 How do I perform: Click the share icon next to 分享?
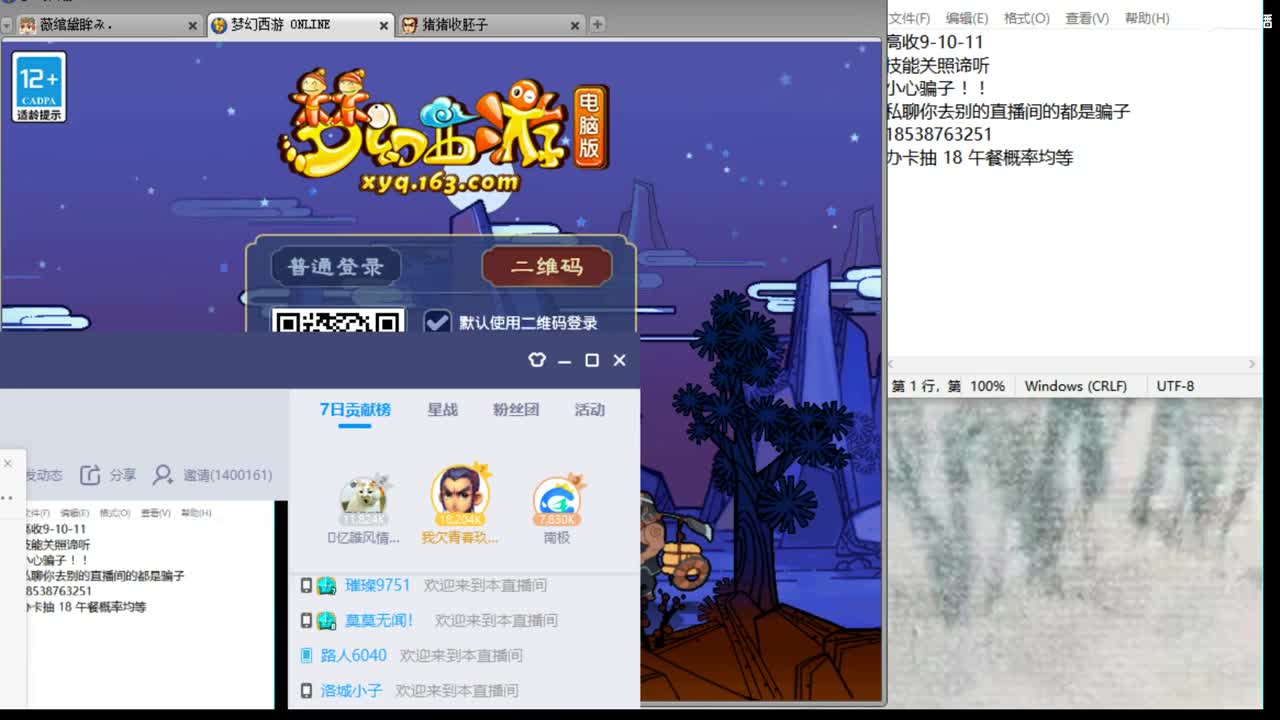tap(90, 475)
